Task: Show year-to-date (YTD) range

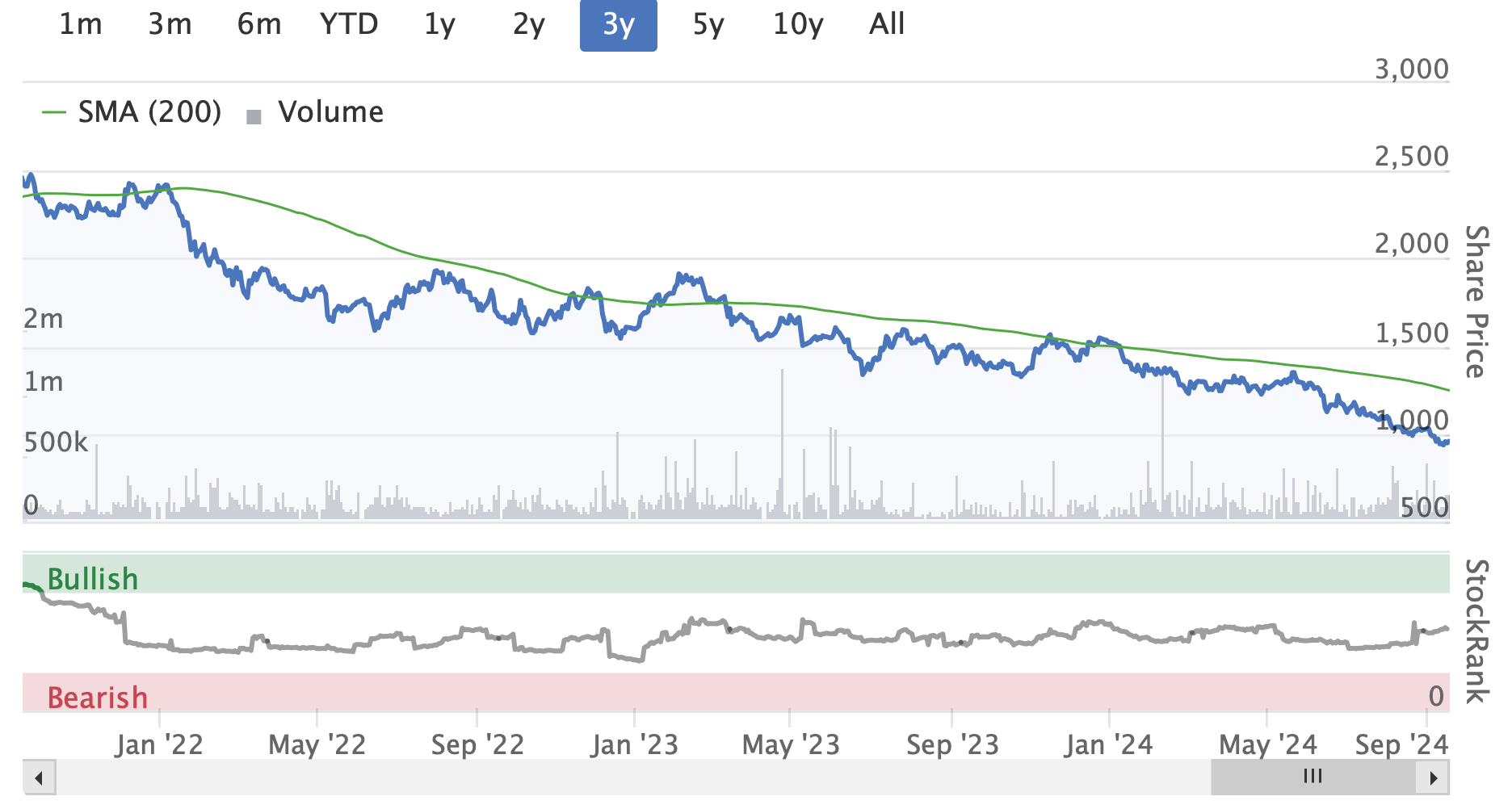Action: coord(349,24)
